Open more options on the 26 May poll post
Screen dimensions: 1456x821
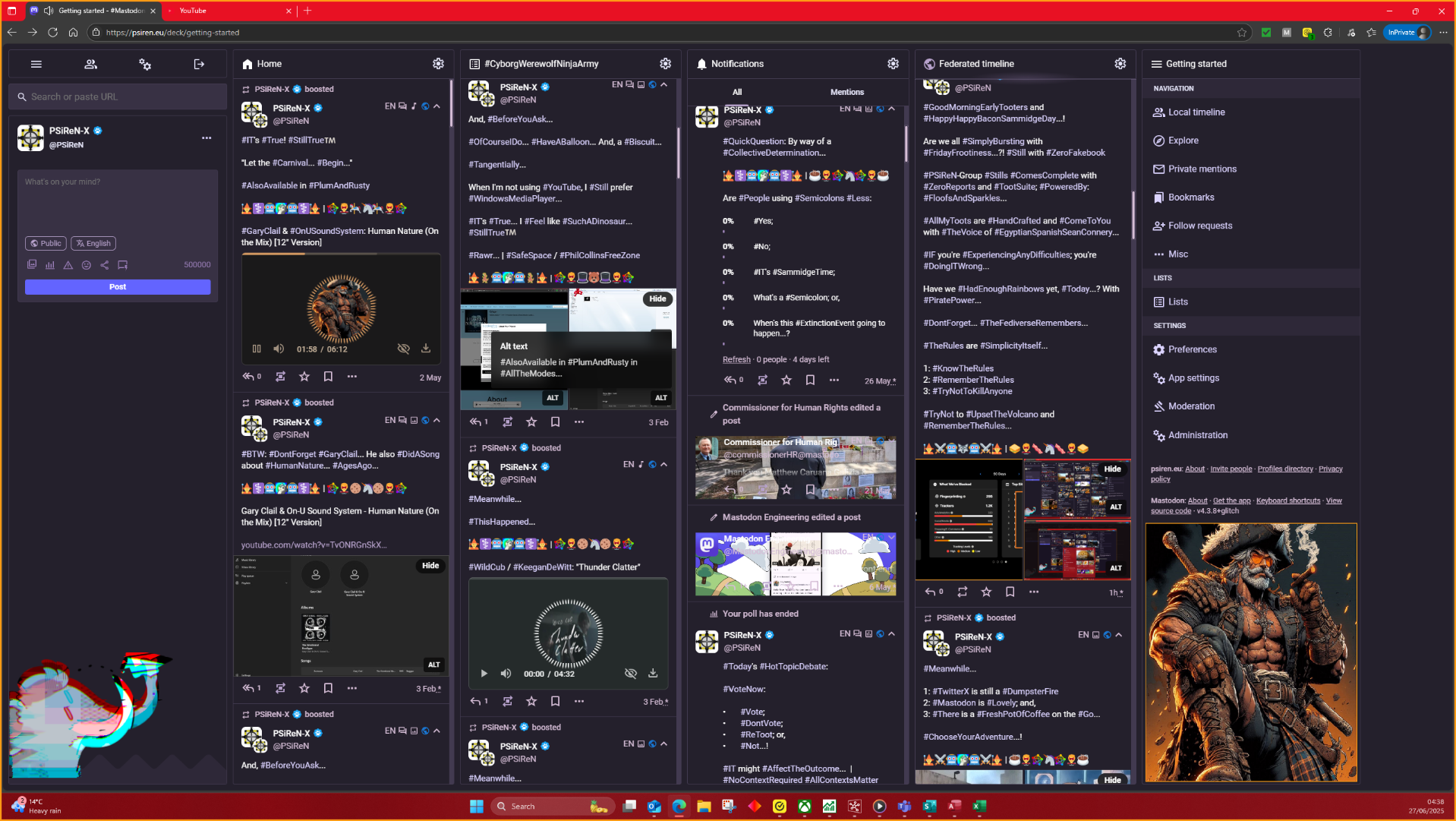pyautogui.click(x=834, y=380)
